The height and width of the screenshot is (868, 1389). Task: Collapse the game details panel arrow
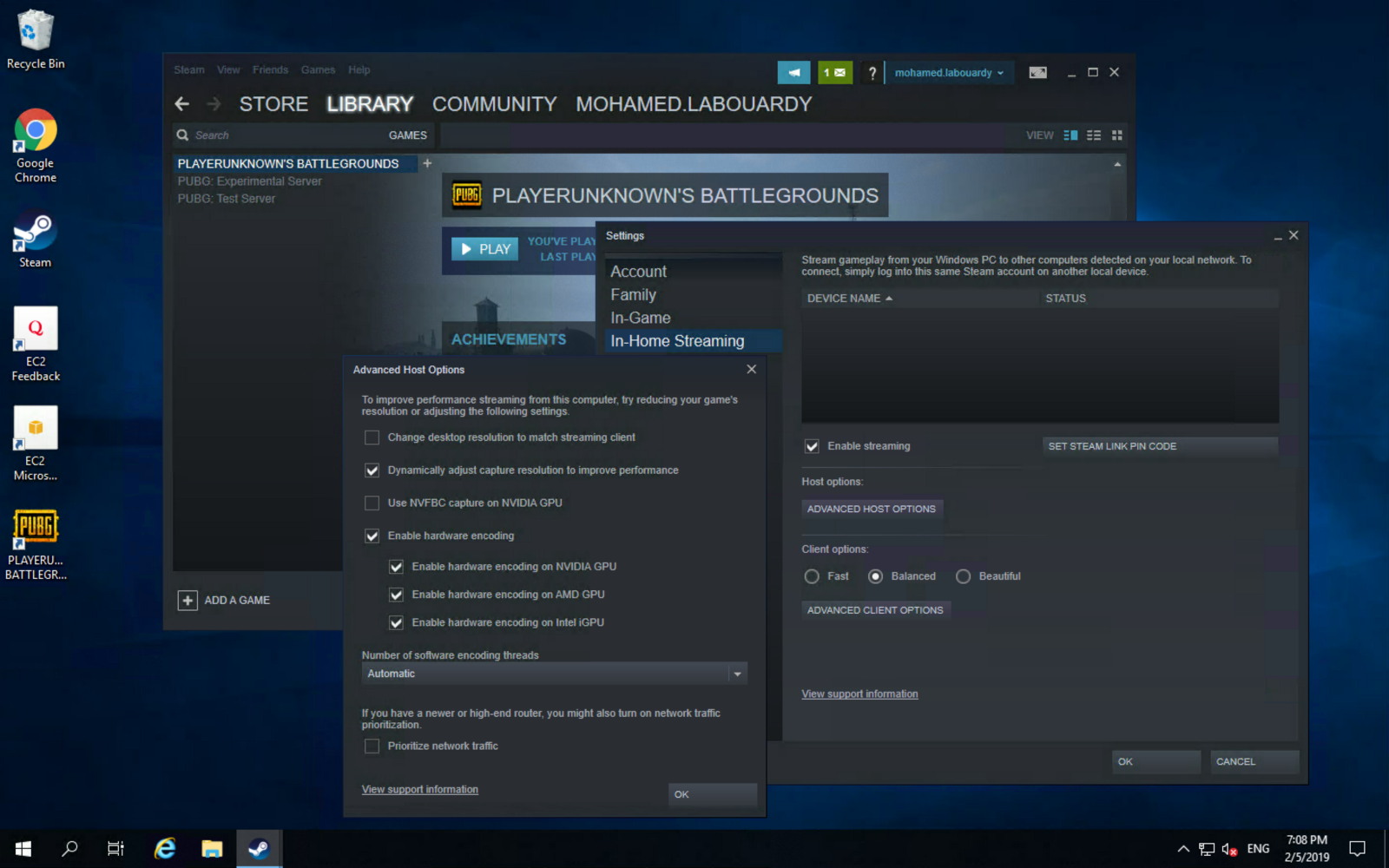[1117, 164]
